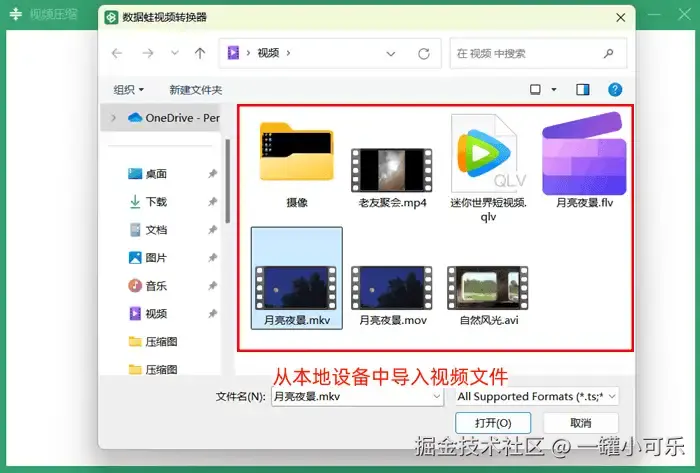
Task: Click the 文件名(N) input field
Action: pyautogui.click(x=357, y=396)
